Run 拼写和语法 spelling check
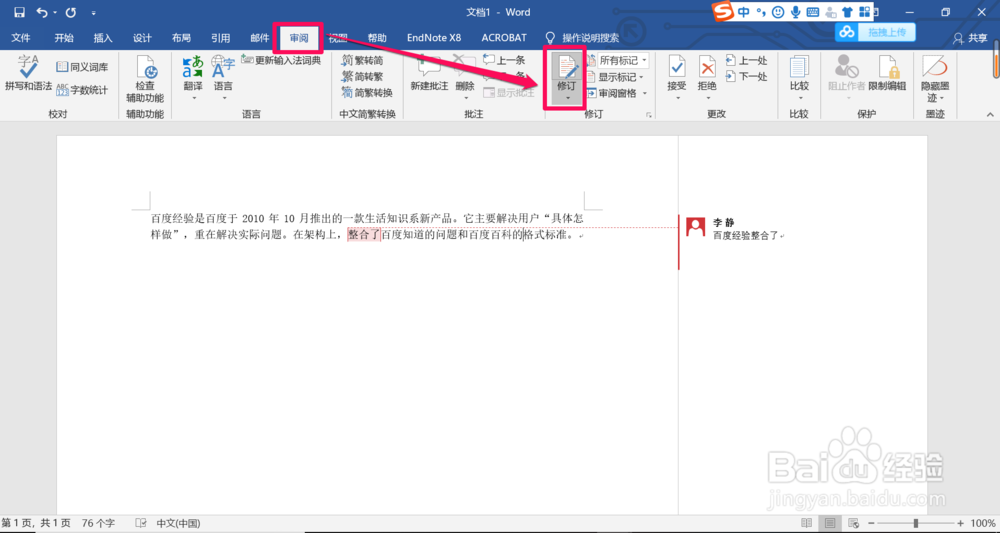This screenshot has width=1000, height=533. tap(28, 73)
